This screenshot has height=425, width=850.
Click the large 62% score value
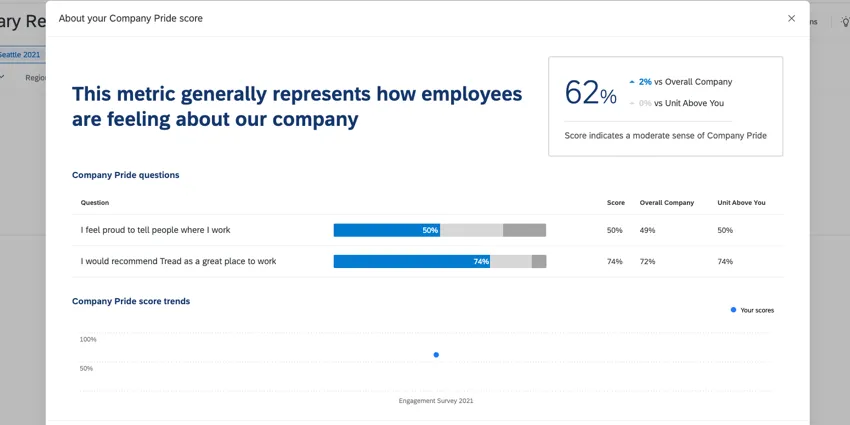coord(590,93)
